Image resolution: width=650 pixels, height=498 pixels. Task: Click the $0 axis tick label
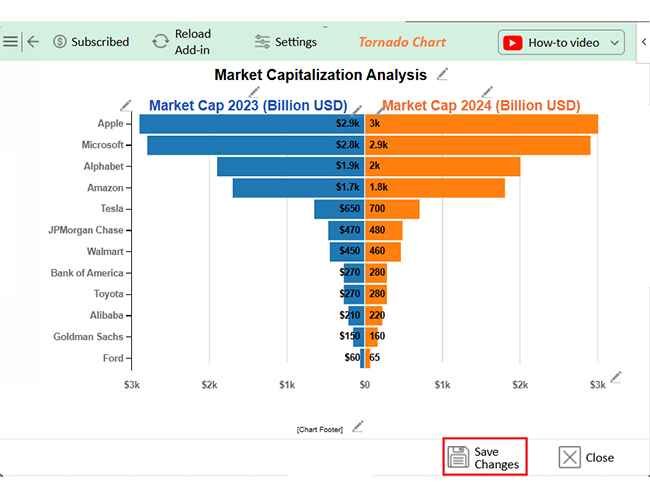click(365, 385)
